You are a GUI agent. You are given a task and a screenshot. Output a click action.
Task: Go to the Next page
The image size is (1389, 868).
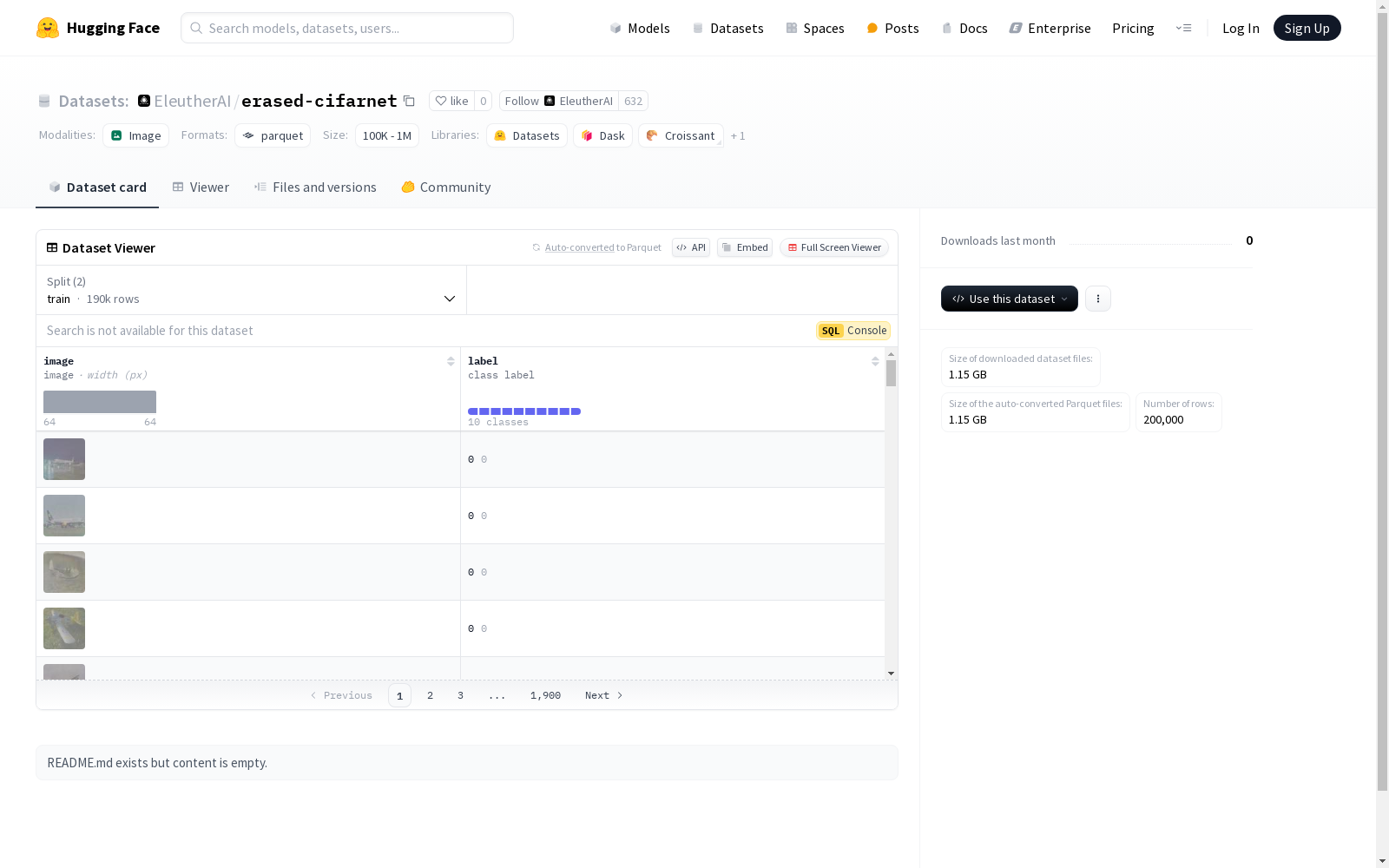point(603,695)
